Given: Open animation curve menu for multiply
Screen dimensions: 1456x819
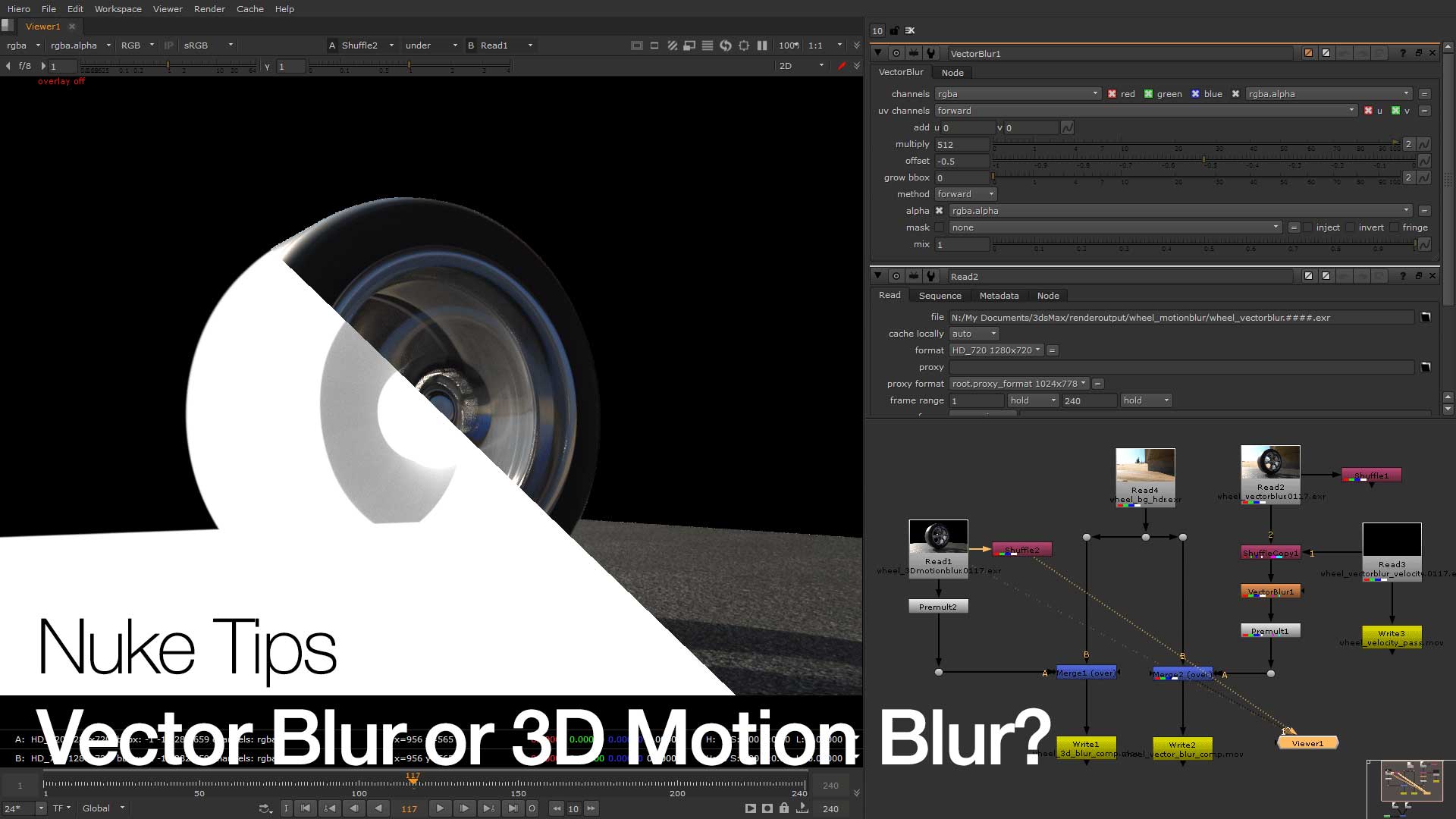Looking at the screenshot, I should (x=1424, y=144).
